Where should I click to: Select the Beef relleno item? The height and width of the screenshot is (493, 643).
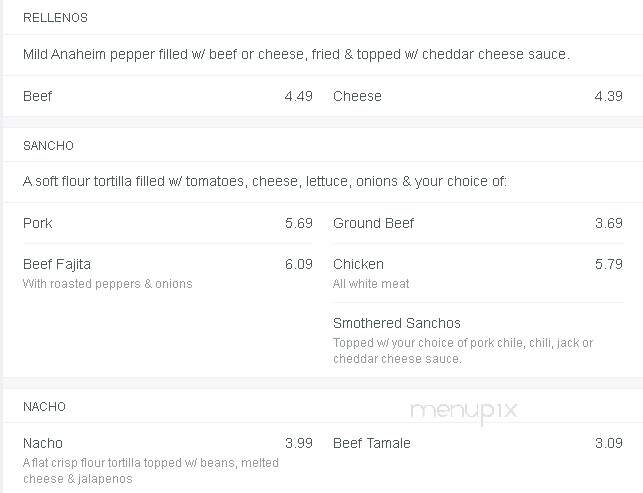click(37, 96)
